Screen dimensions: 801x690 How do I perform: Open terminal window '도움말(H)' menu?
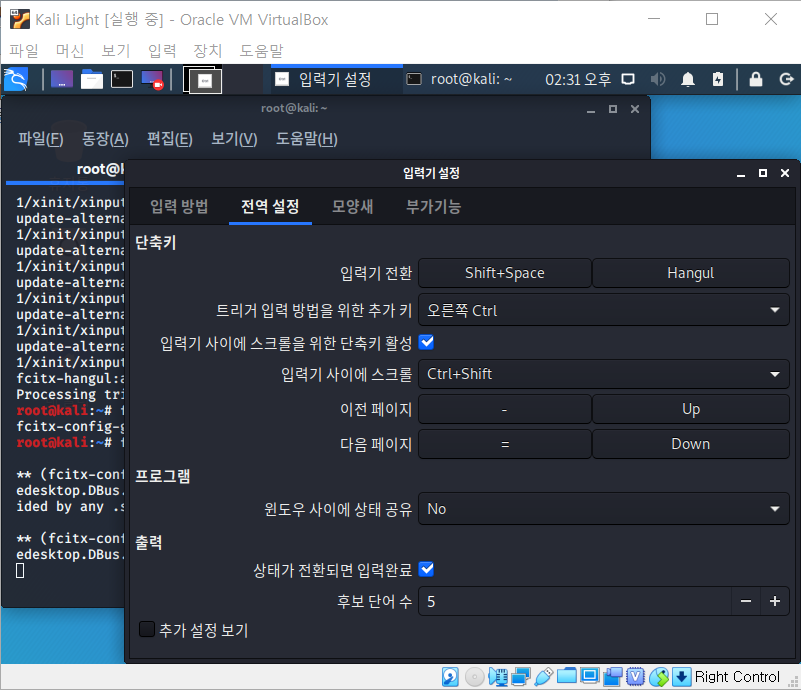307,139
